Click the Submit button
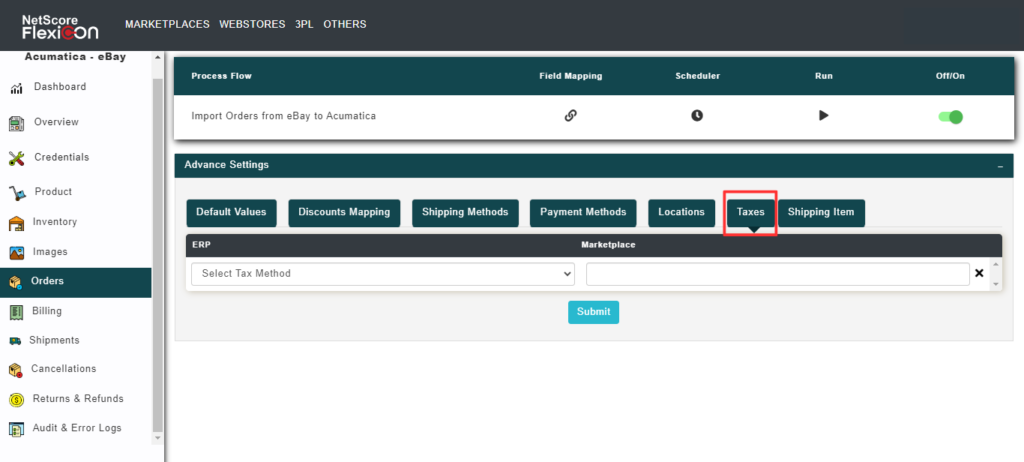The image size is (1024, 462). [593, 312]
